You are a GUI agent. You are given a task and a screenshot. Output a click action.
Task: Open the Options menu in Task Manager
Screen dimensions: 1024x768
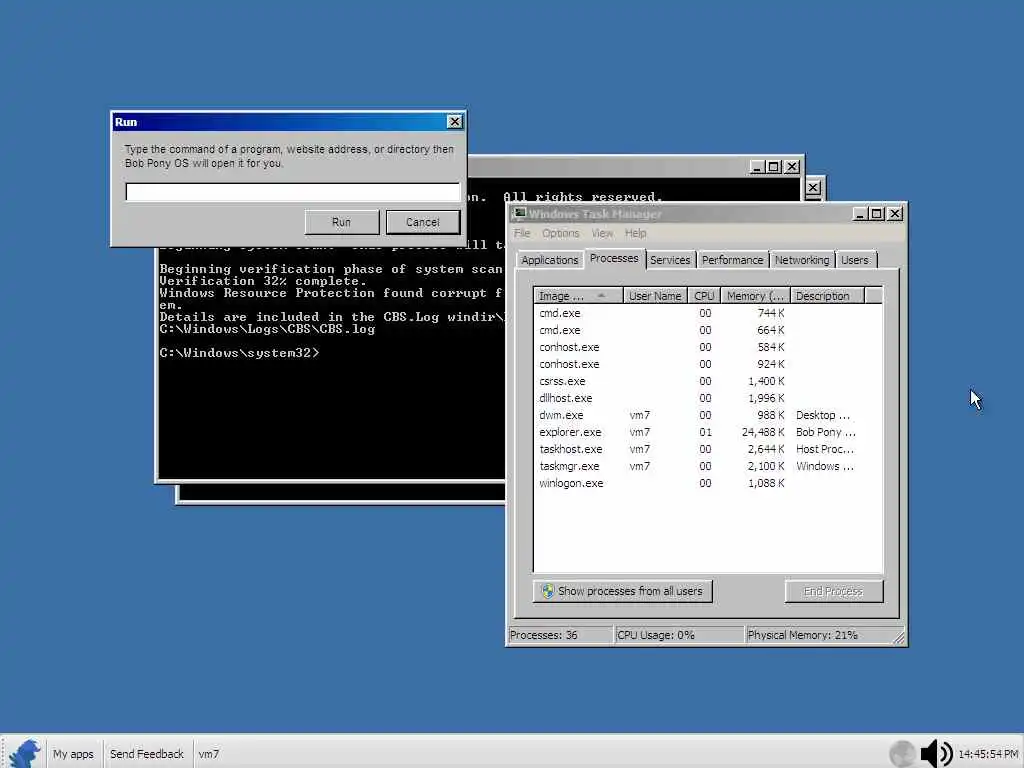point(560,233)
